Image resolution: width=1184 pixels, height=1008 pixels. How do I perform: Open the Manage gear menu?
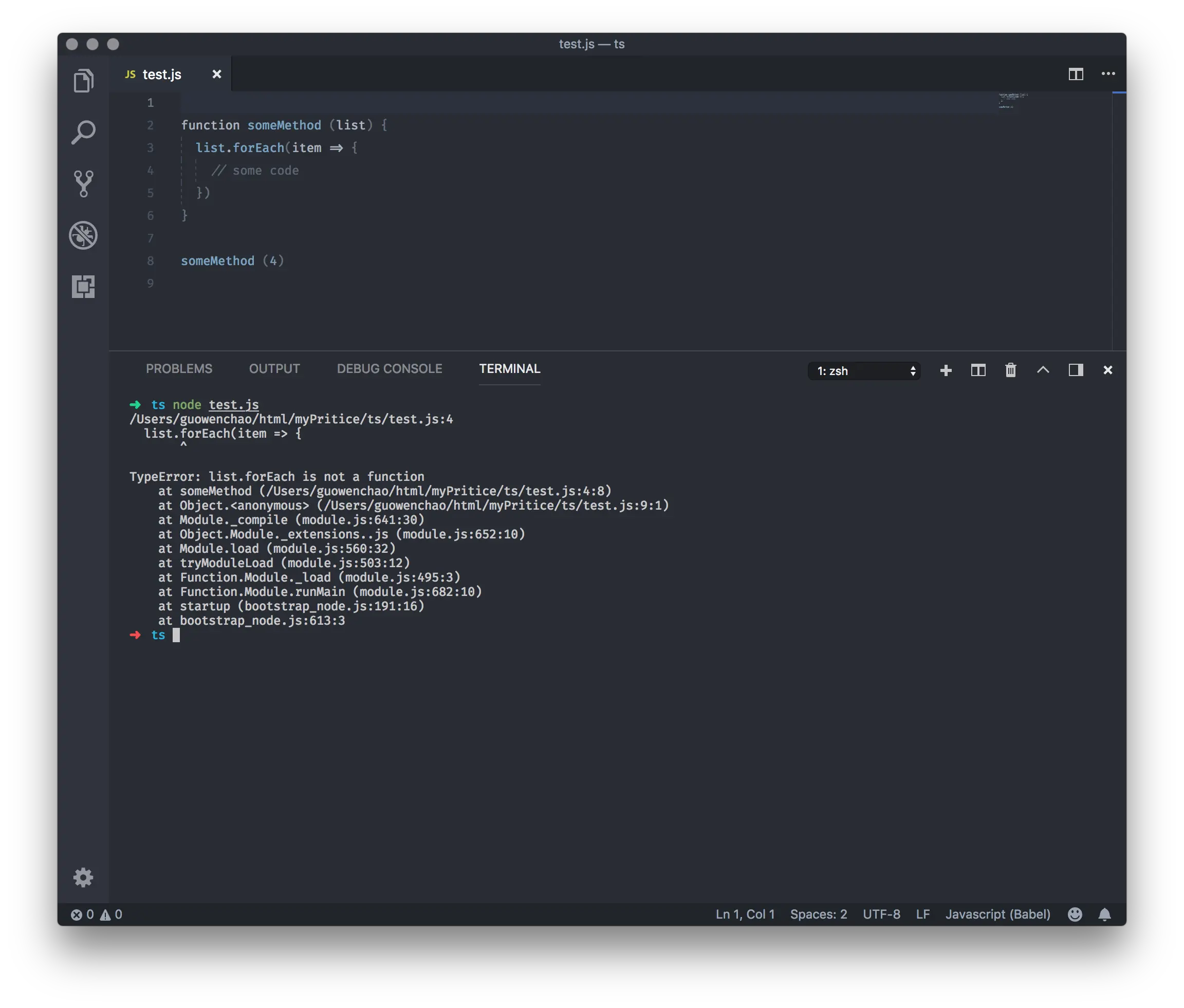83,877
